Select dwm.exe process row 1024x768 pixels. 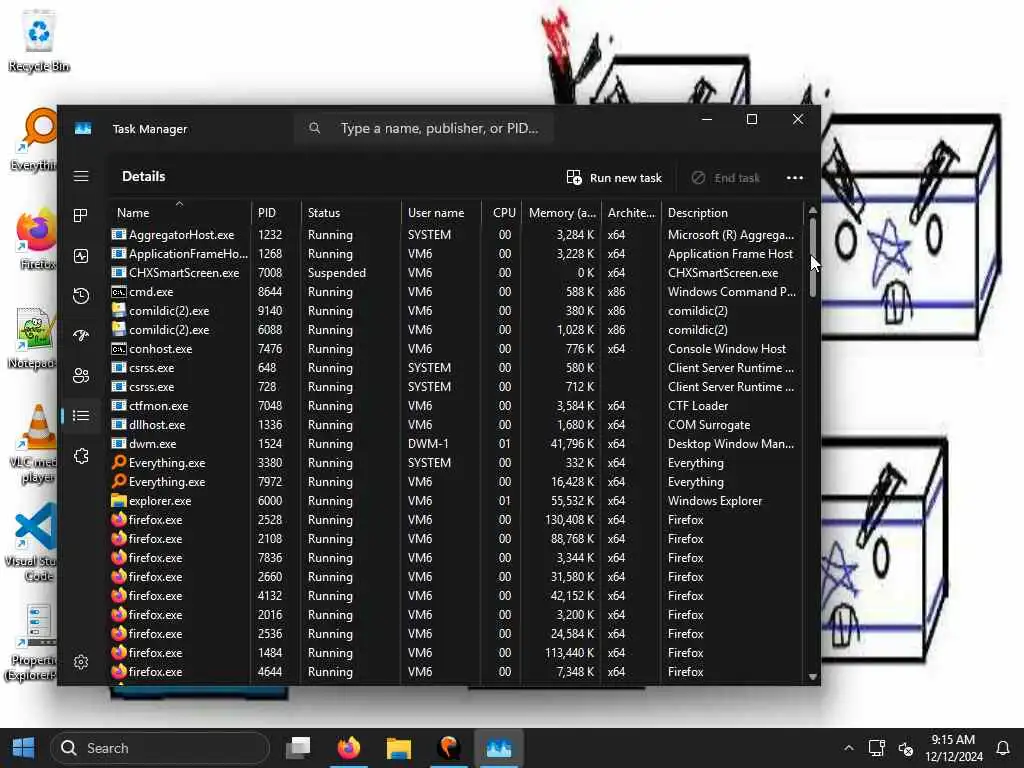click(456, 443)
